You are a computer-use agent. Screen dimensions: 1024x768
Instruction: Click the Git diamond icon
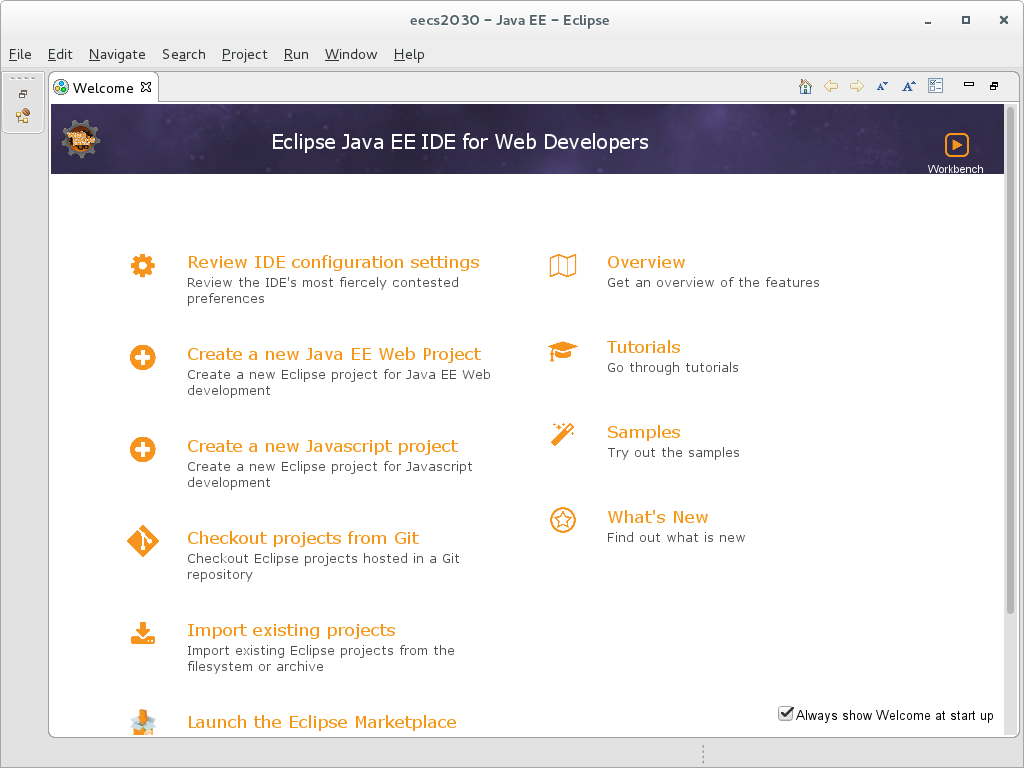pyautogui.click(x=142, y=541)
